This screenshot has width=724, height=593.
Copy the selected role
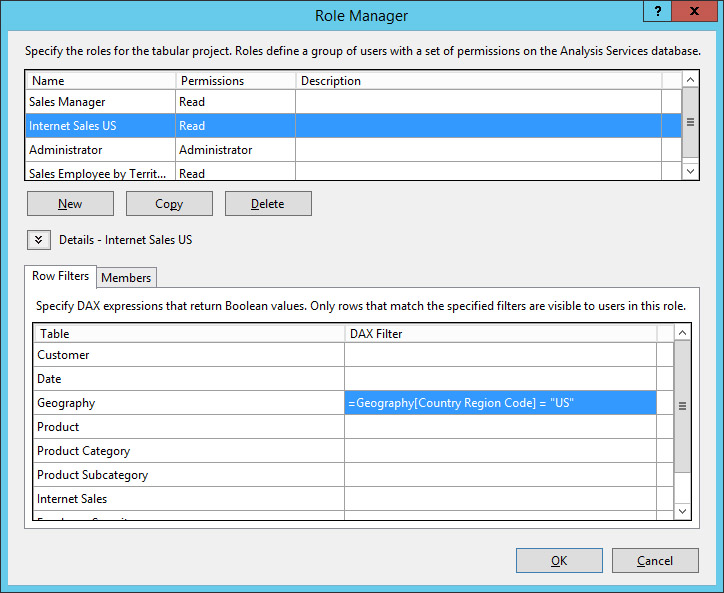[169, 204]
